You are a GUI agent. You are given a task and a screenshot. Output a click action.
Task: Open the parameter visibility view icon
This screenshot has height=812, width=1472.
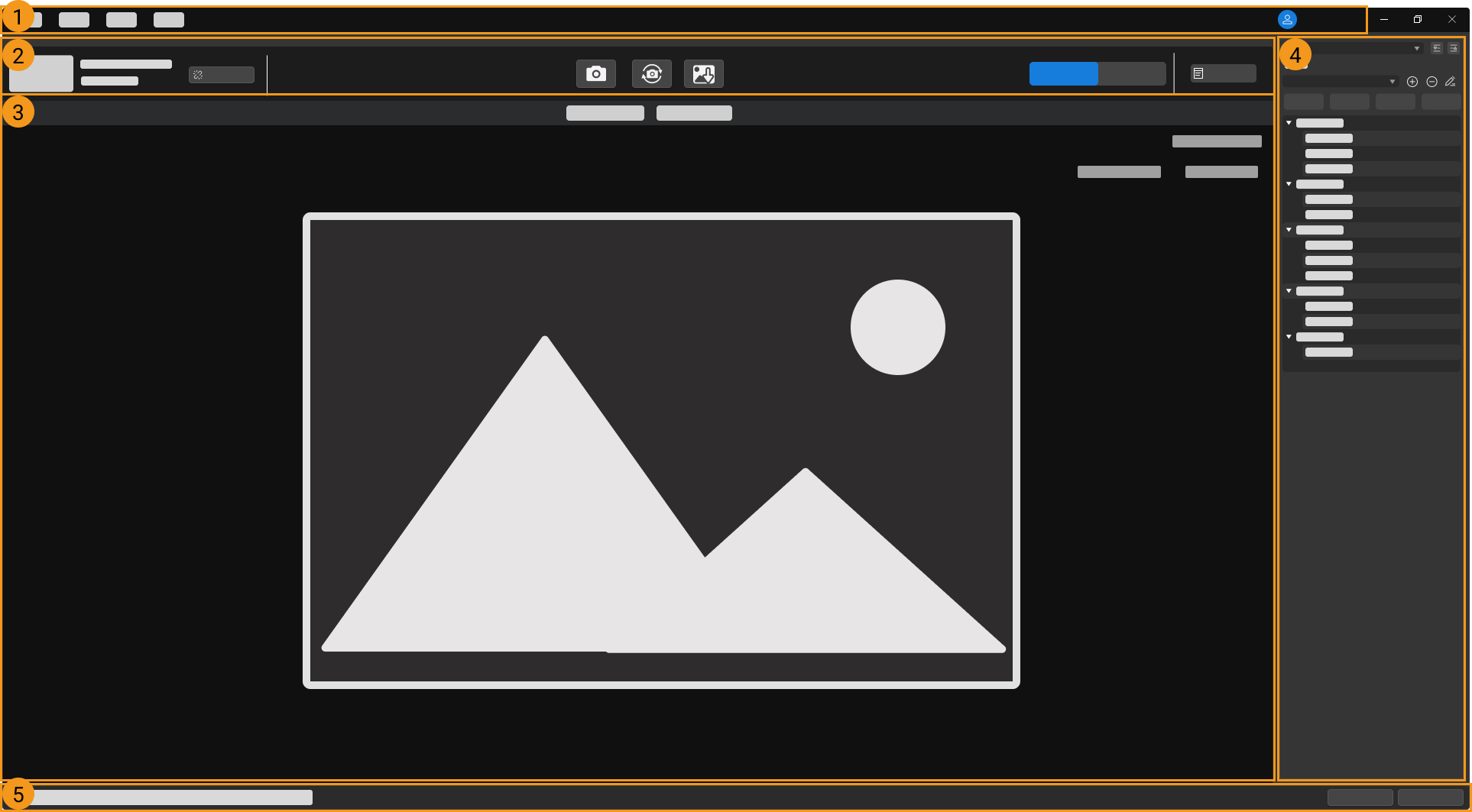[x=1437, y=47]
